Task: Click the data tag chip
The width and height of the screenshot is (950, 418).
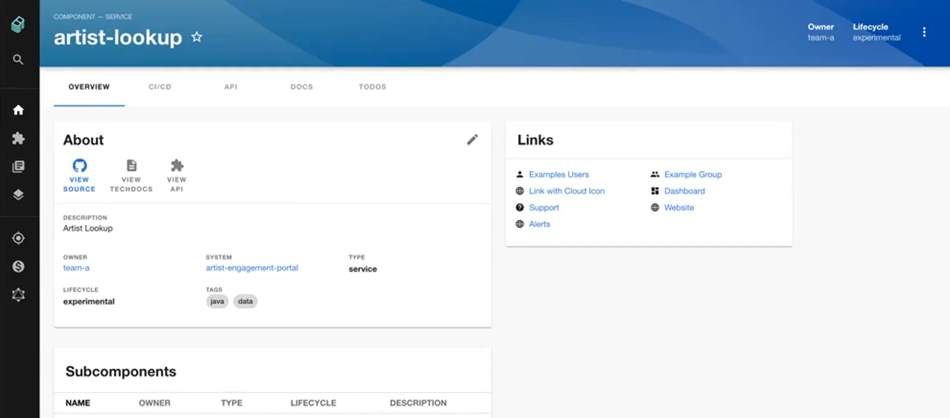Action: (245, 301)
